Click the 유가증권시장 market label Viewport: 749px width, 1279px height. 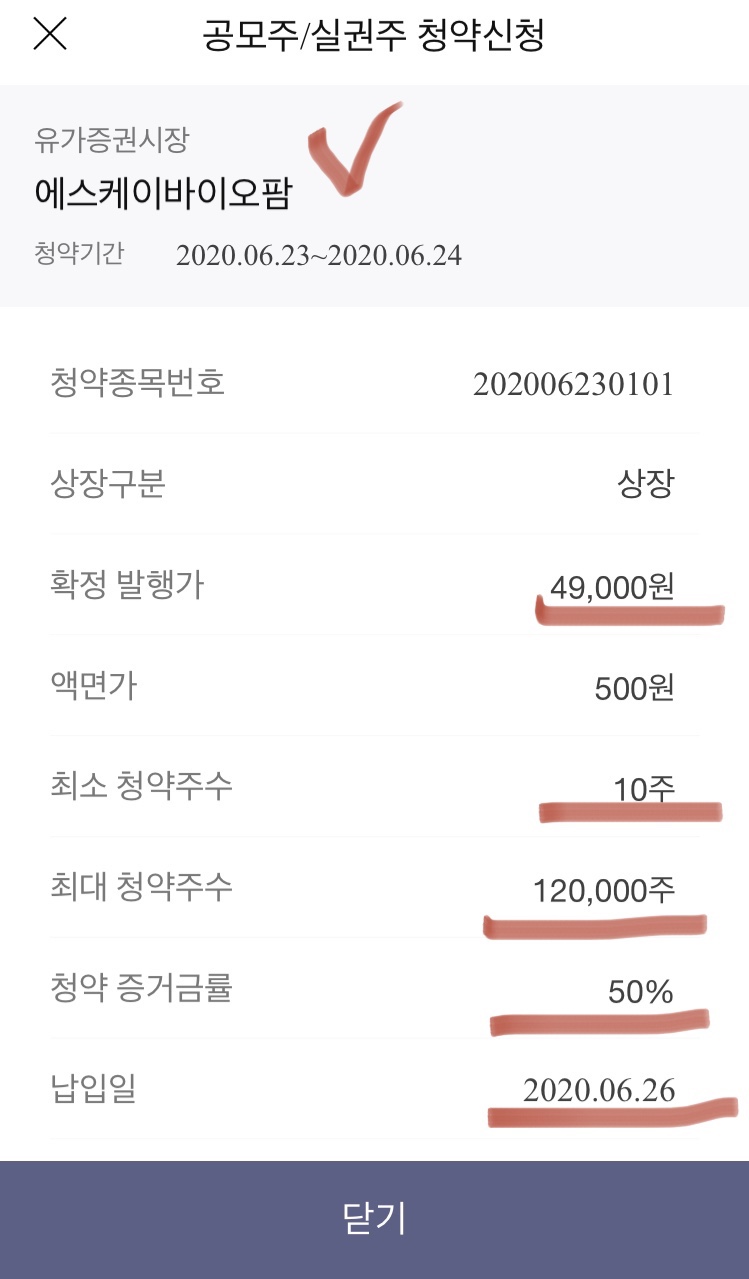[111, 141]
